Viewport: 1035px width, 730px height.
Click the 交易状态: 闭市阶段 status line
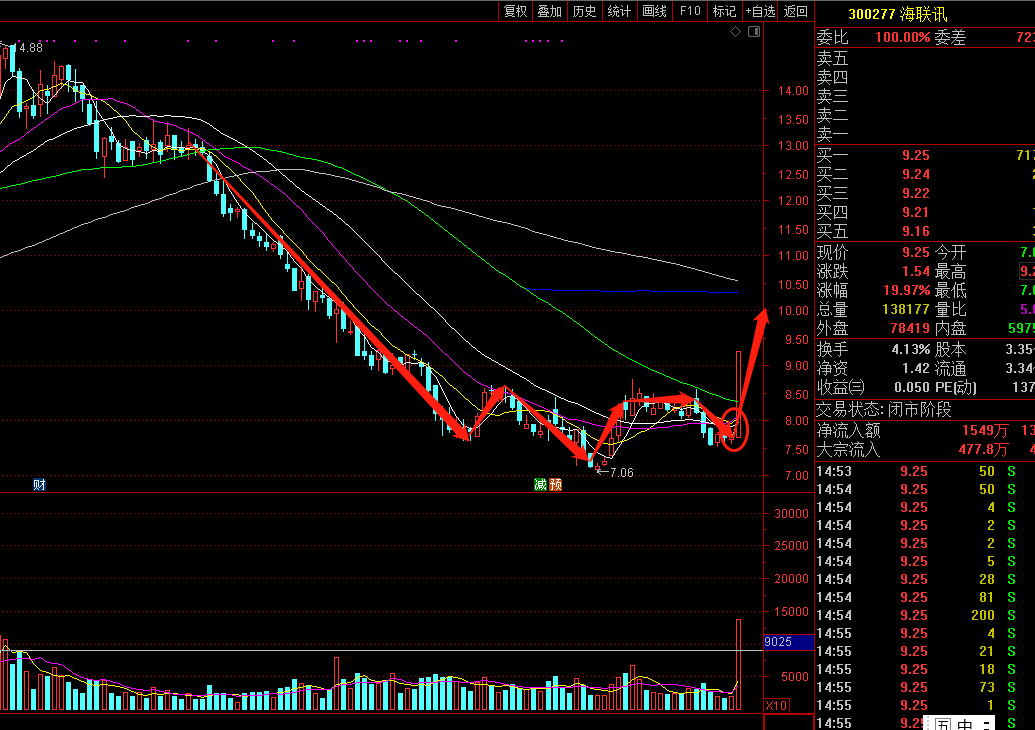pyautogui.click(x=884, y=410)
